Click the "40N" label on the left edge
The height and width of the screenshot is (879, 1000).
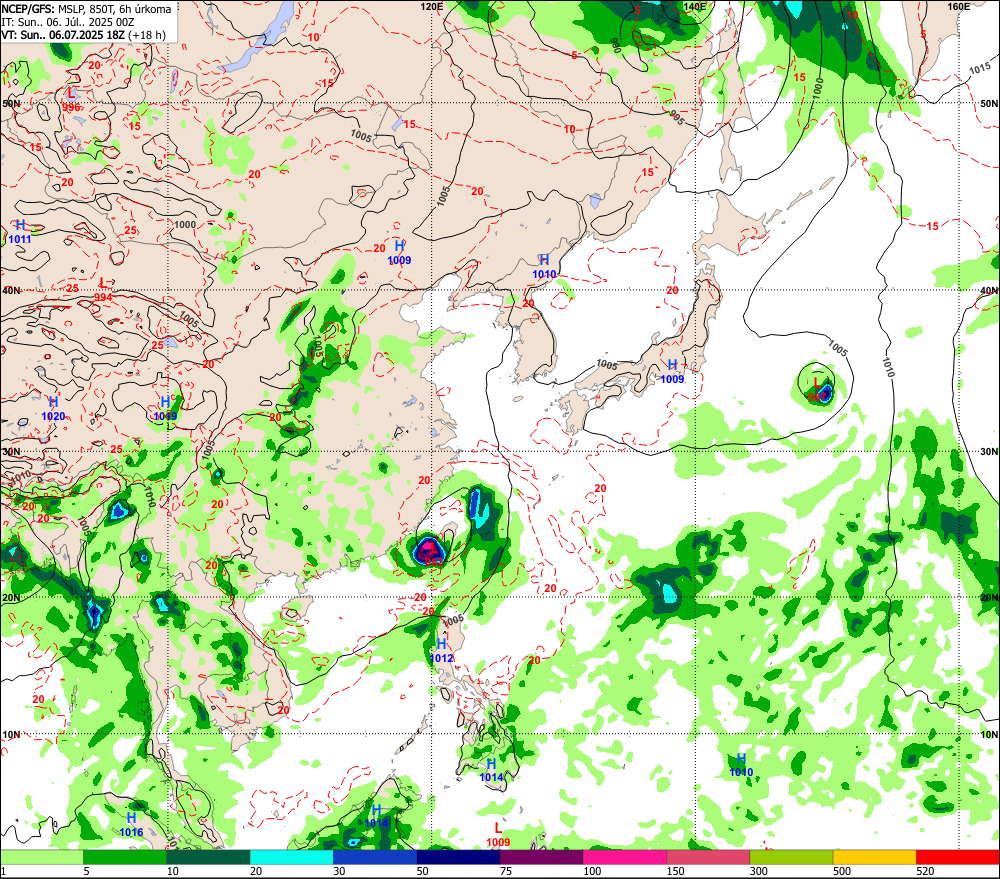point(11,290)
